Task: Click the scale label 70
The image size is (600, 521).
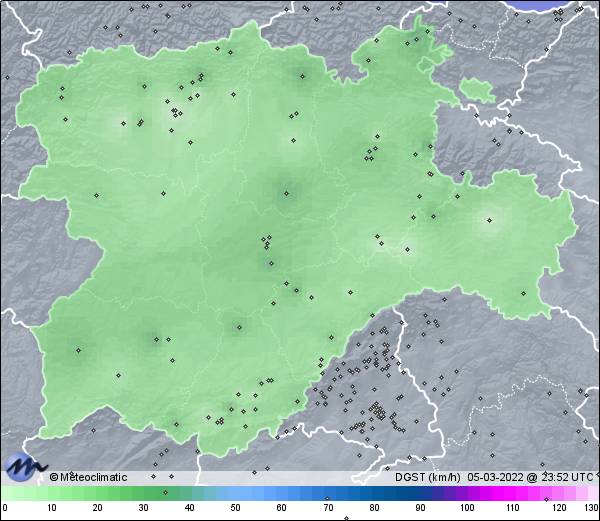Action: 328,508
